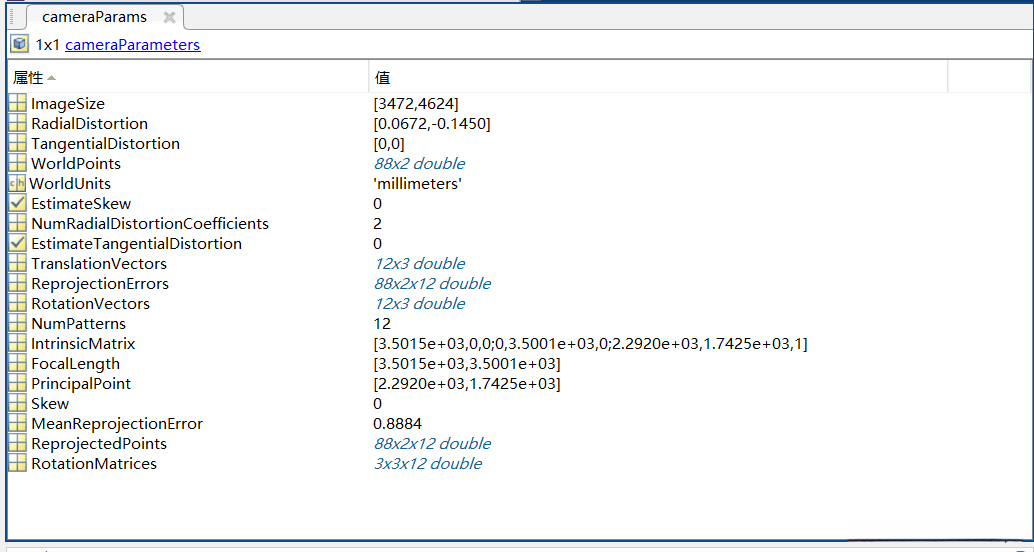Open the WorldPoints 88x2 double value
Screen dimensions: 1034x552
pyautogui.click(x=418, y=164)
